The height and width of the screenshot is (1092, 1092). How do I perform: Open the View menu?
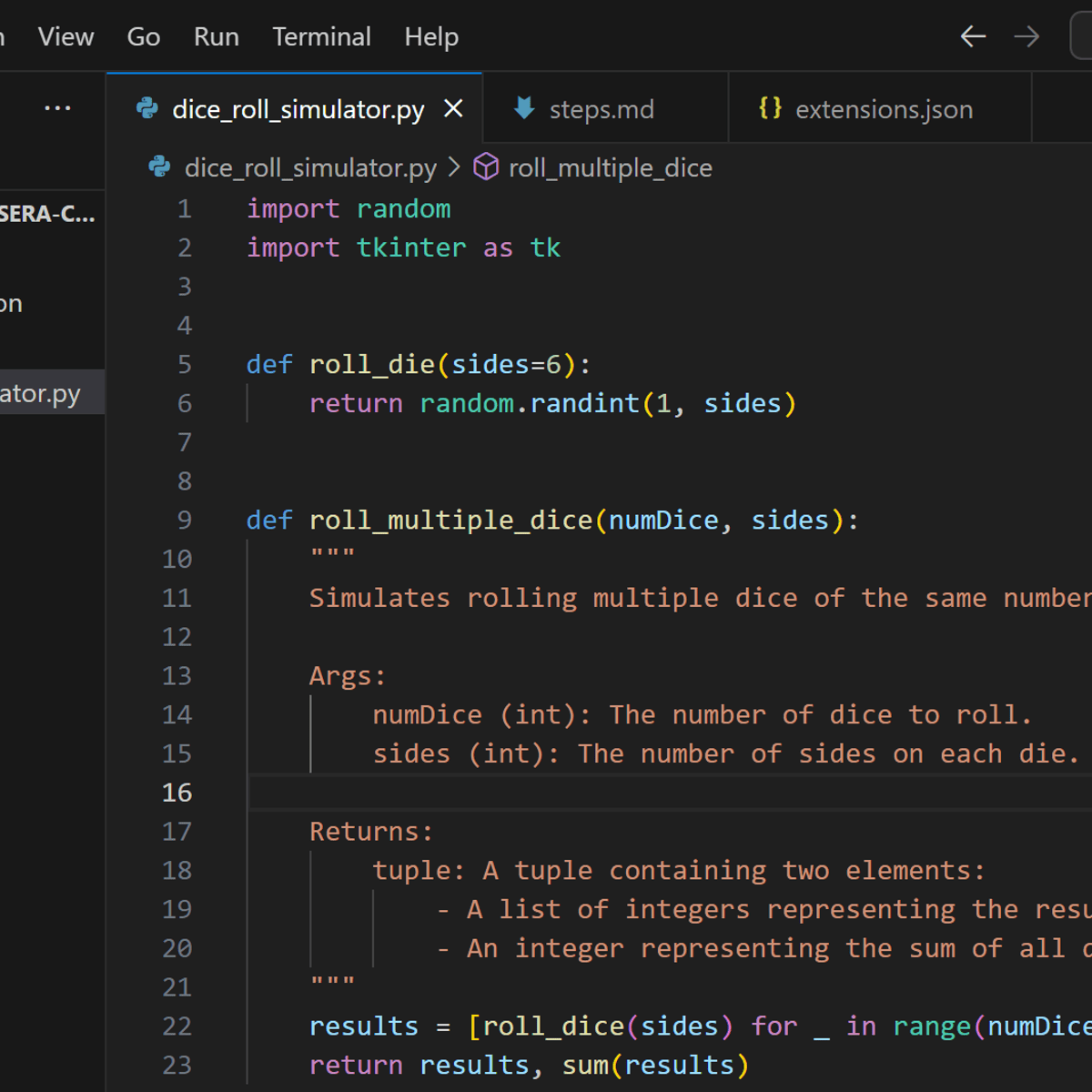[66, 36]
